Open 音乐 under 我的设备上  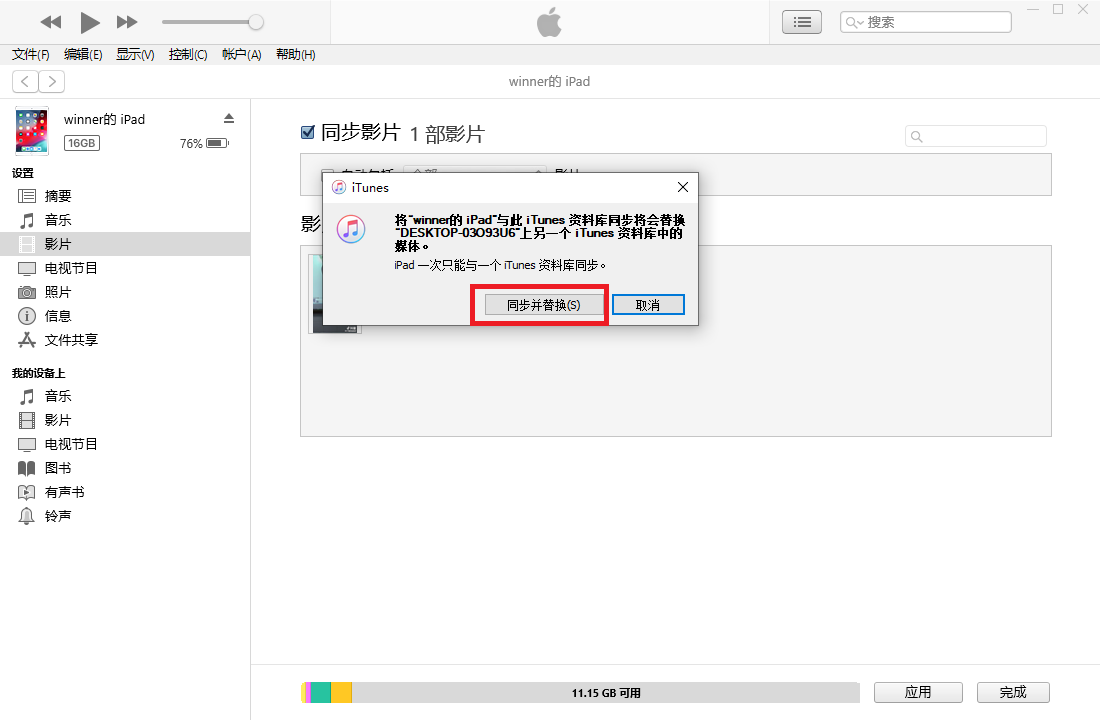click(x=125, y=396)
